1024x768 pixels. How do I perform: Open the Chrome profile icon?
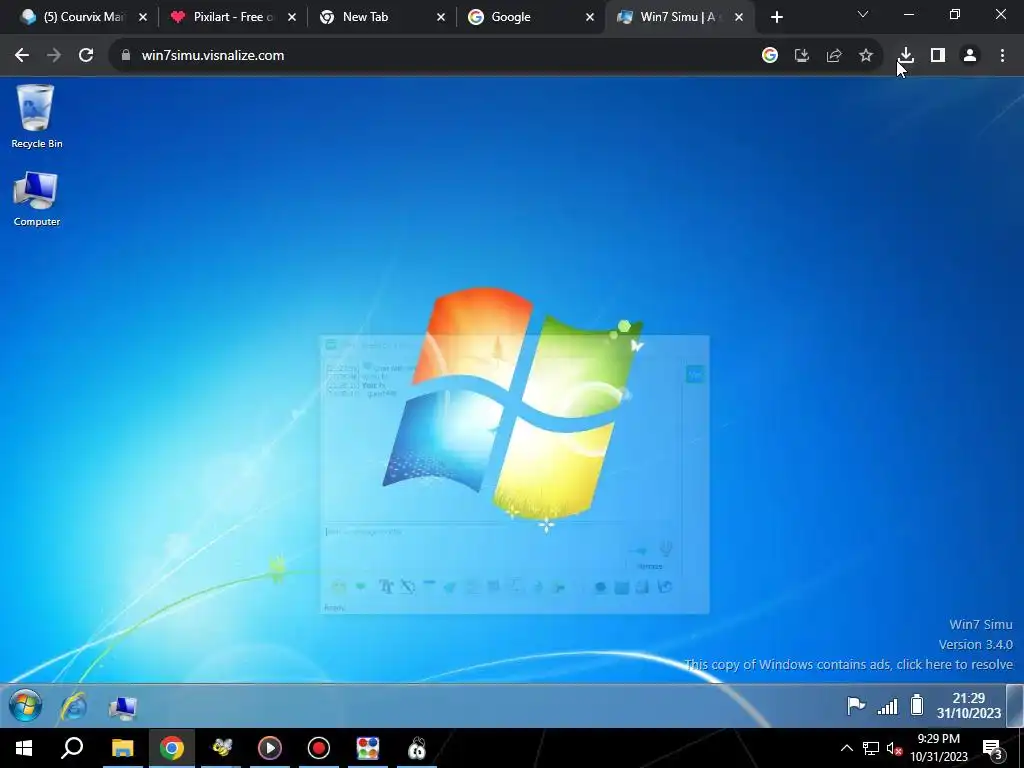pyautogui.click(x=970, y=56)
